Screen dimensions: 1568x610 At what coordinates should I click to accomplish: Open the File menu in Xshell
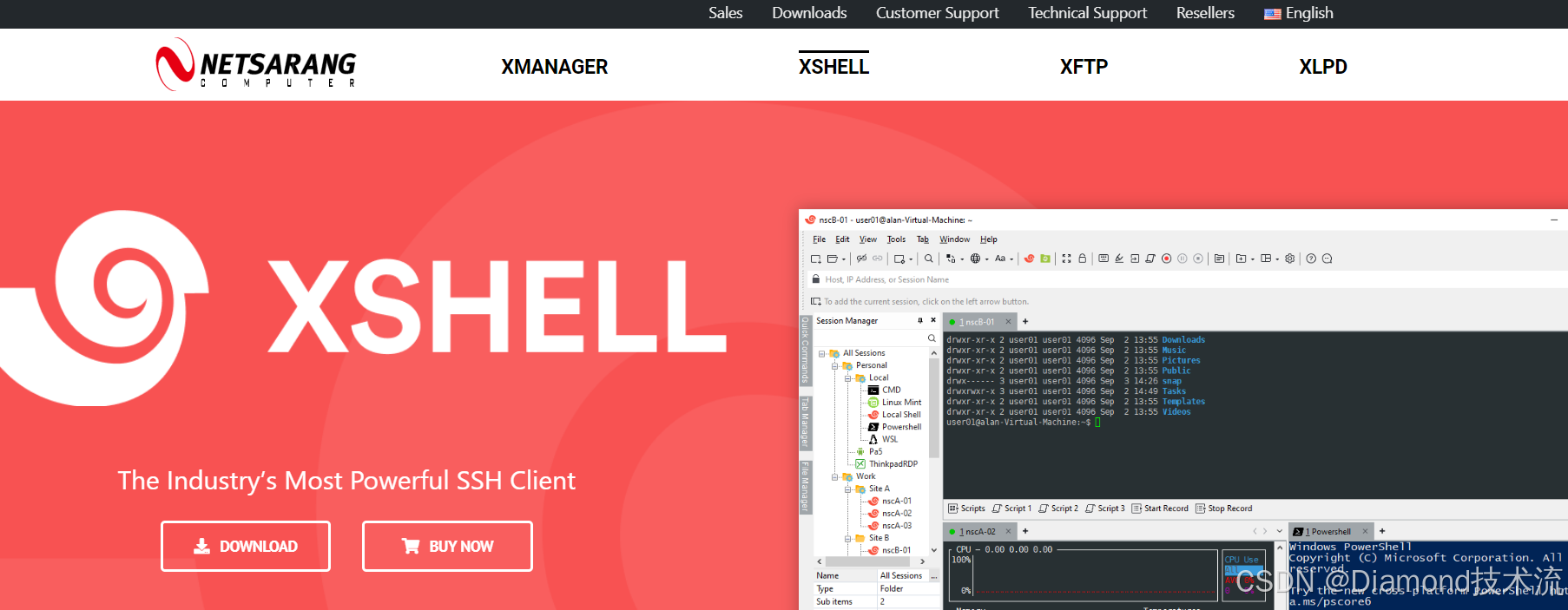(x=819, y=239)
